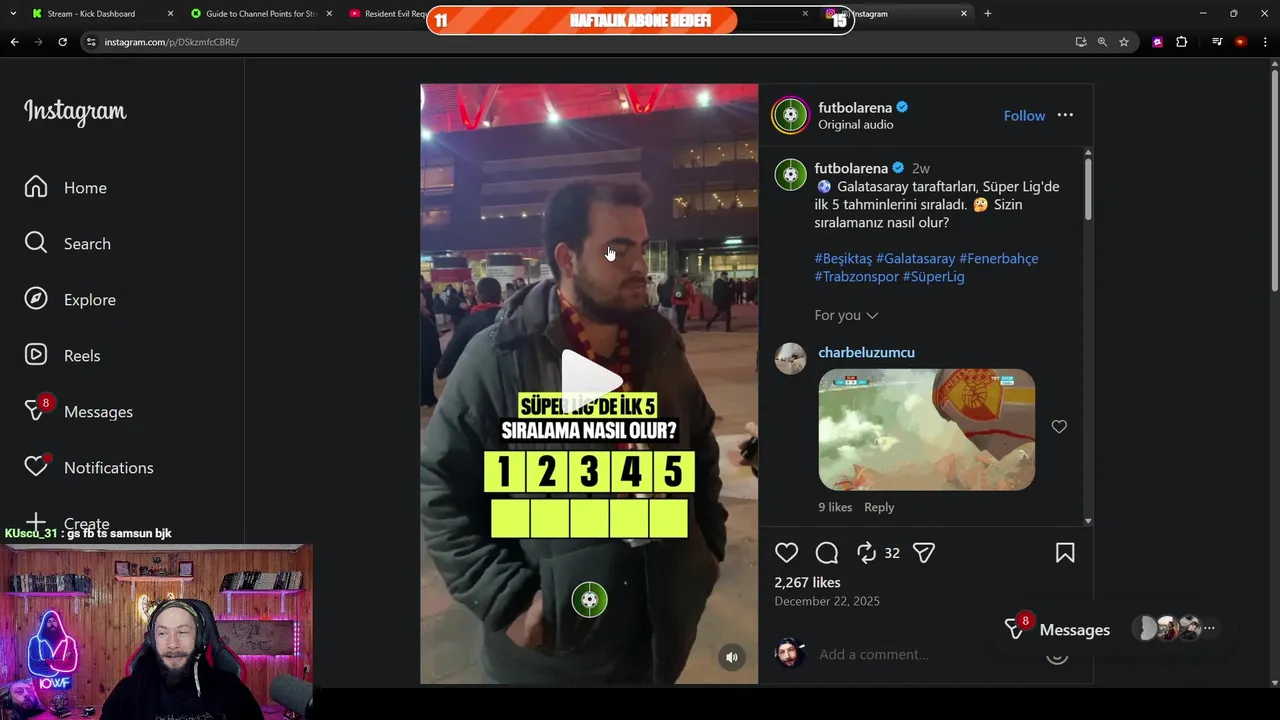Bookmark page with star icon
Screen dimensions: 1280x720
[x=1124, y=42]
